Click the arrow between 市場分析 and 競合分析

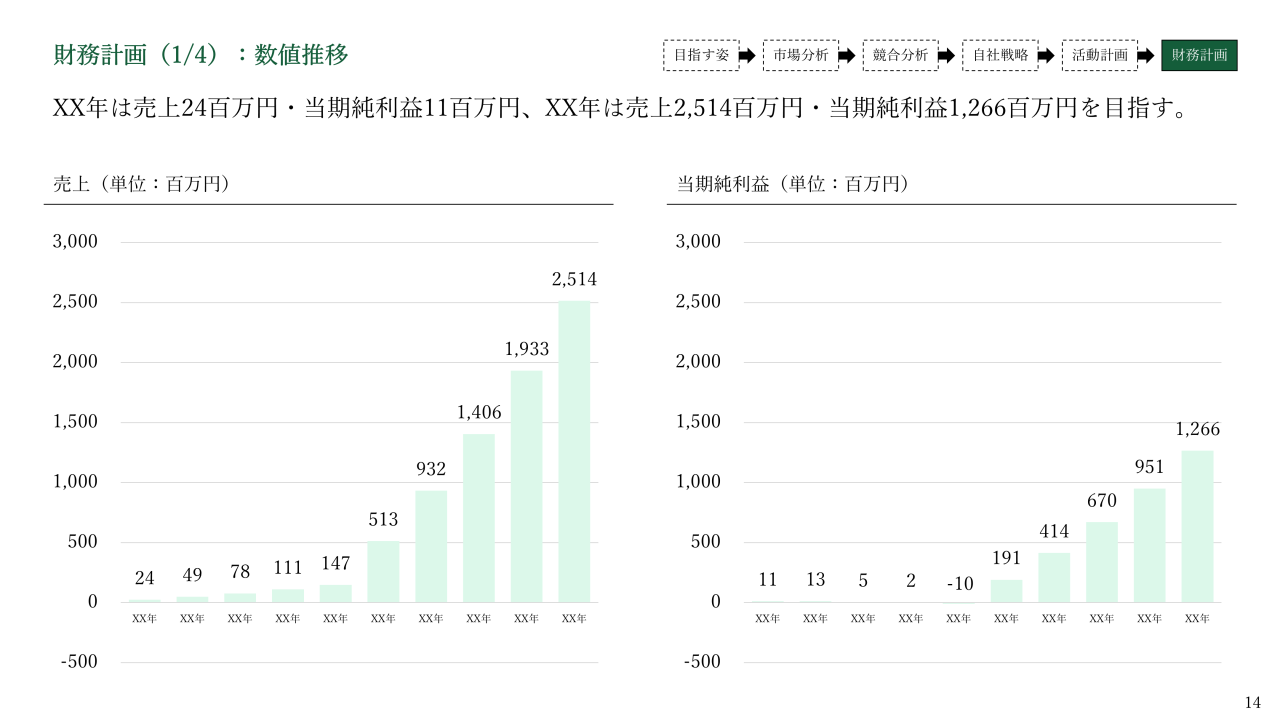point(846,56)
